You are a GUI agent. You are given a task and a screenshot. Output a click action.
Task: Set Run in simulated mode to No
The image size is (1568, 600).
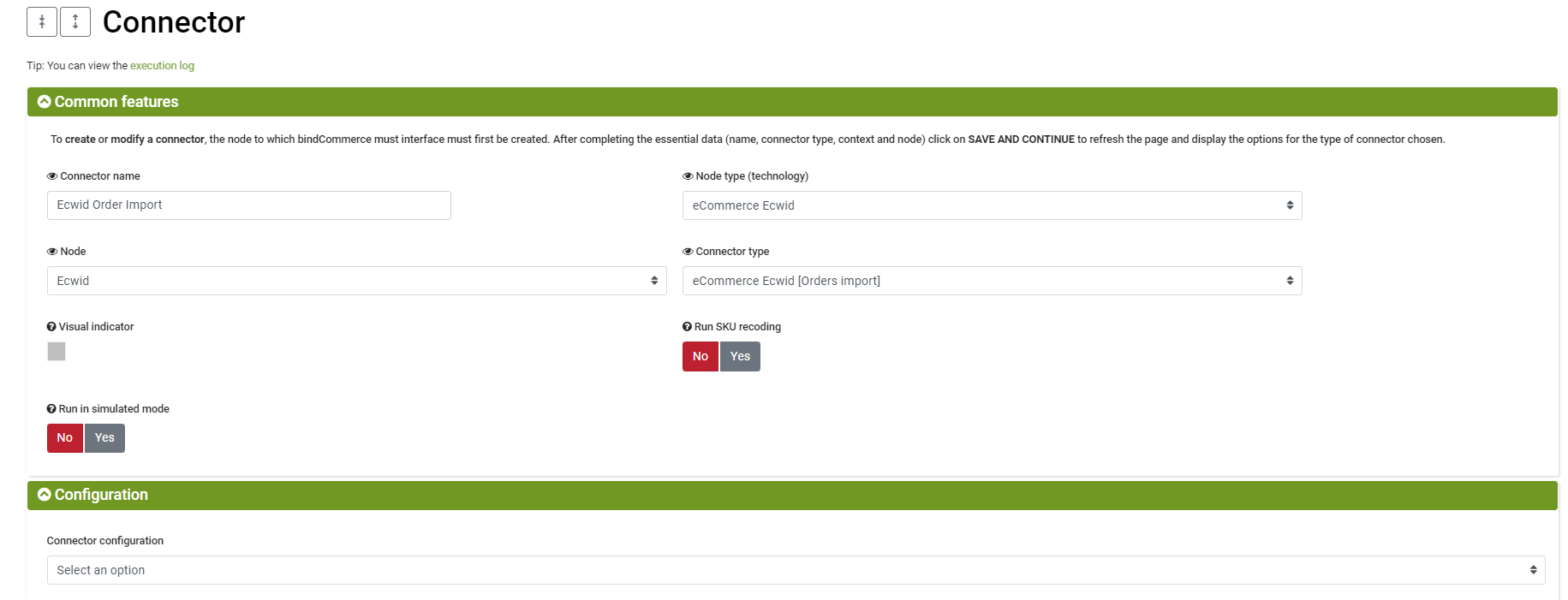coord(65,438)
